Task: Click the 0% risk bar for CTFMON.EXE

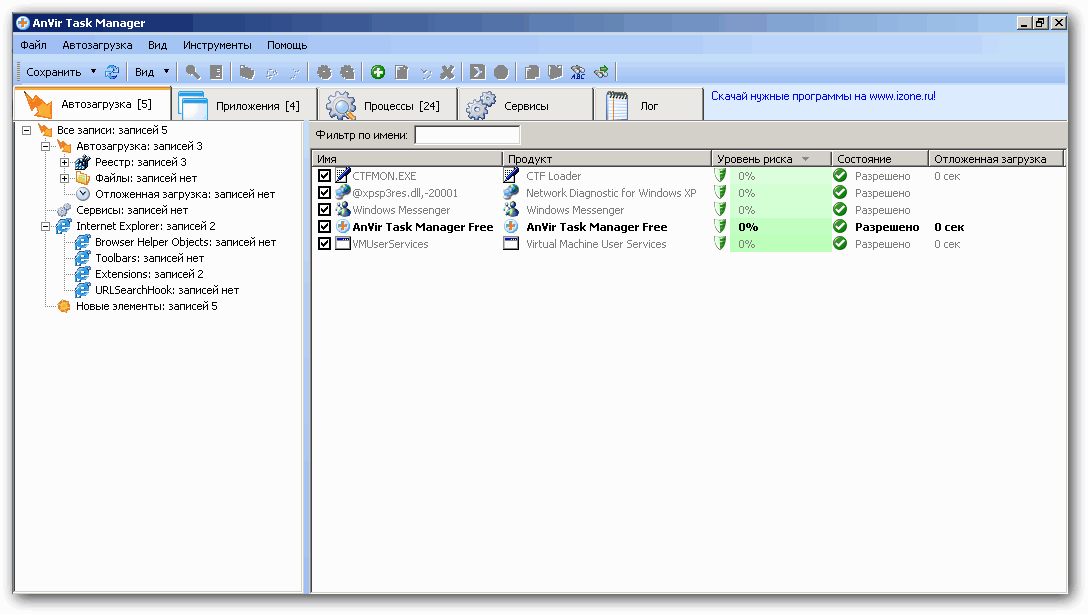Action: click(781, 176)
